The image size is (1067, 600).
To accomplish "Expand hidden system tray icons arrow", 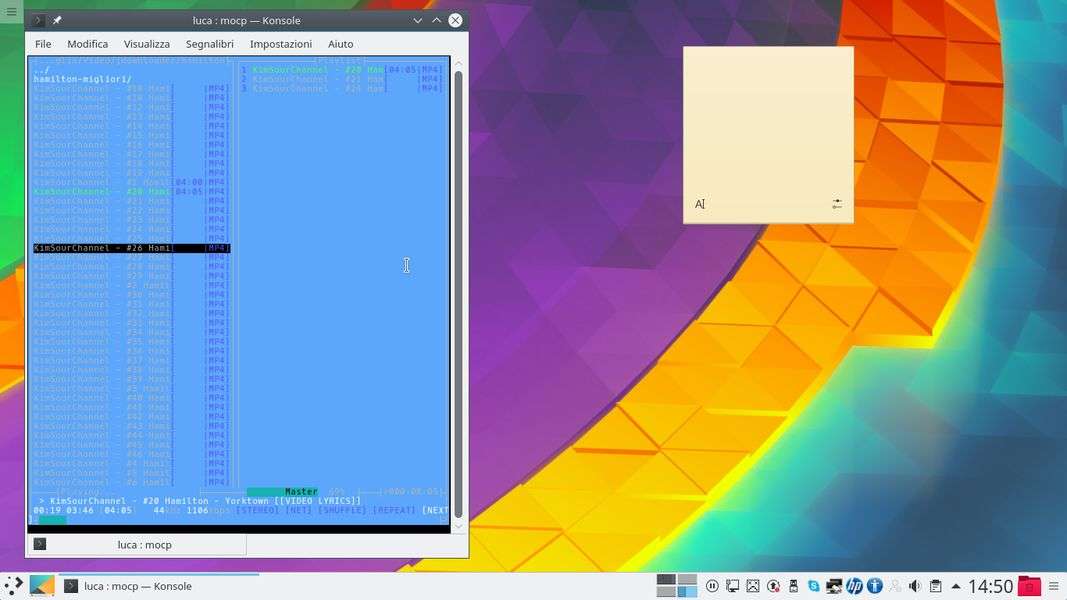I will pyautogui.click(x=956, y=586).
